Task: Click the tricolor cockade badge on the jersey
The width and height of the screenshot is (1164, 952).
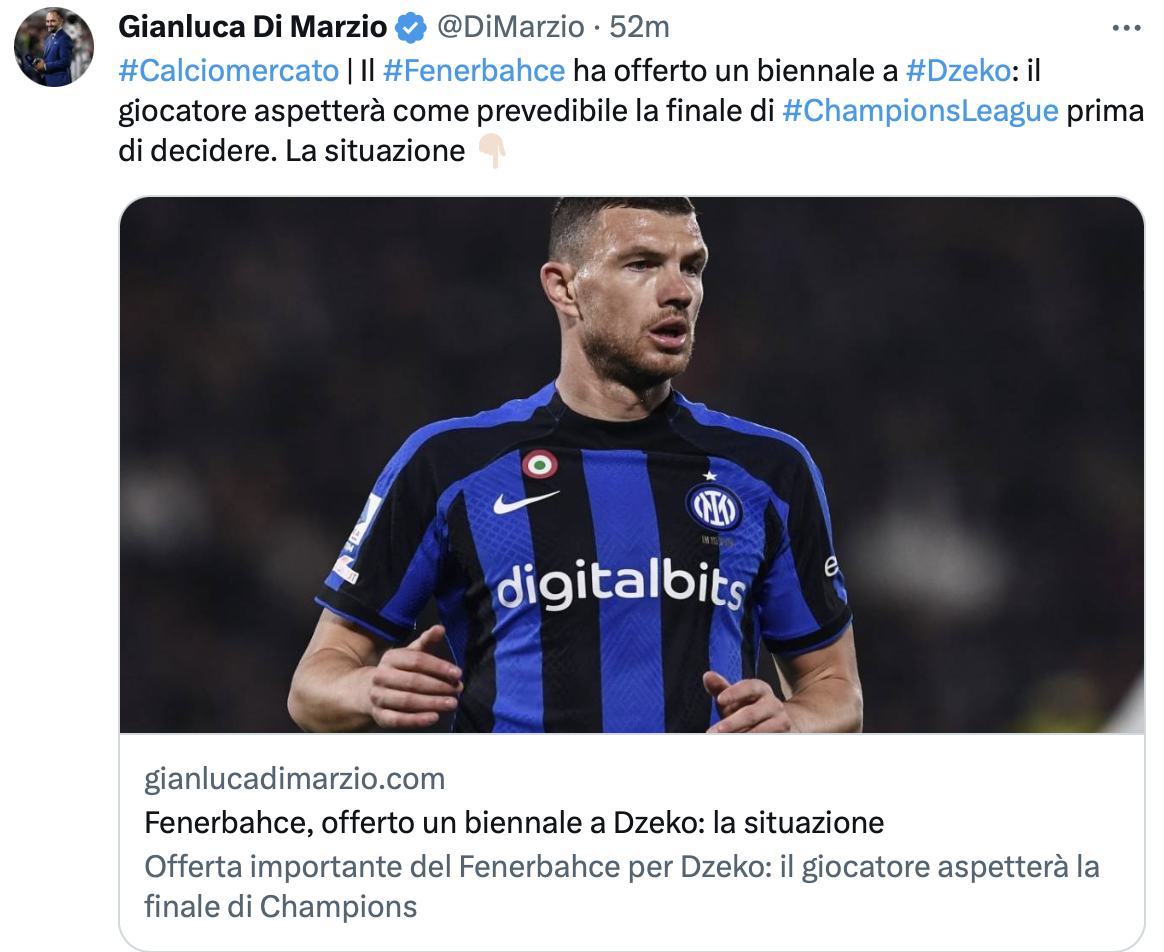Action: pyautogui.click(x=540, y=464)
